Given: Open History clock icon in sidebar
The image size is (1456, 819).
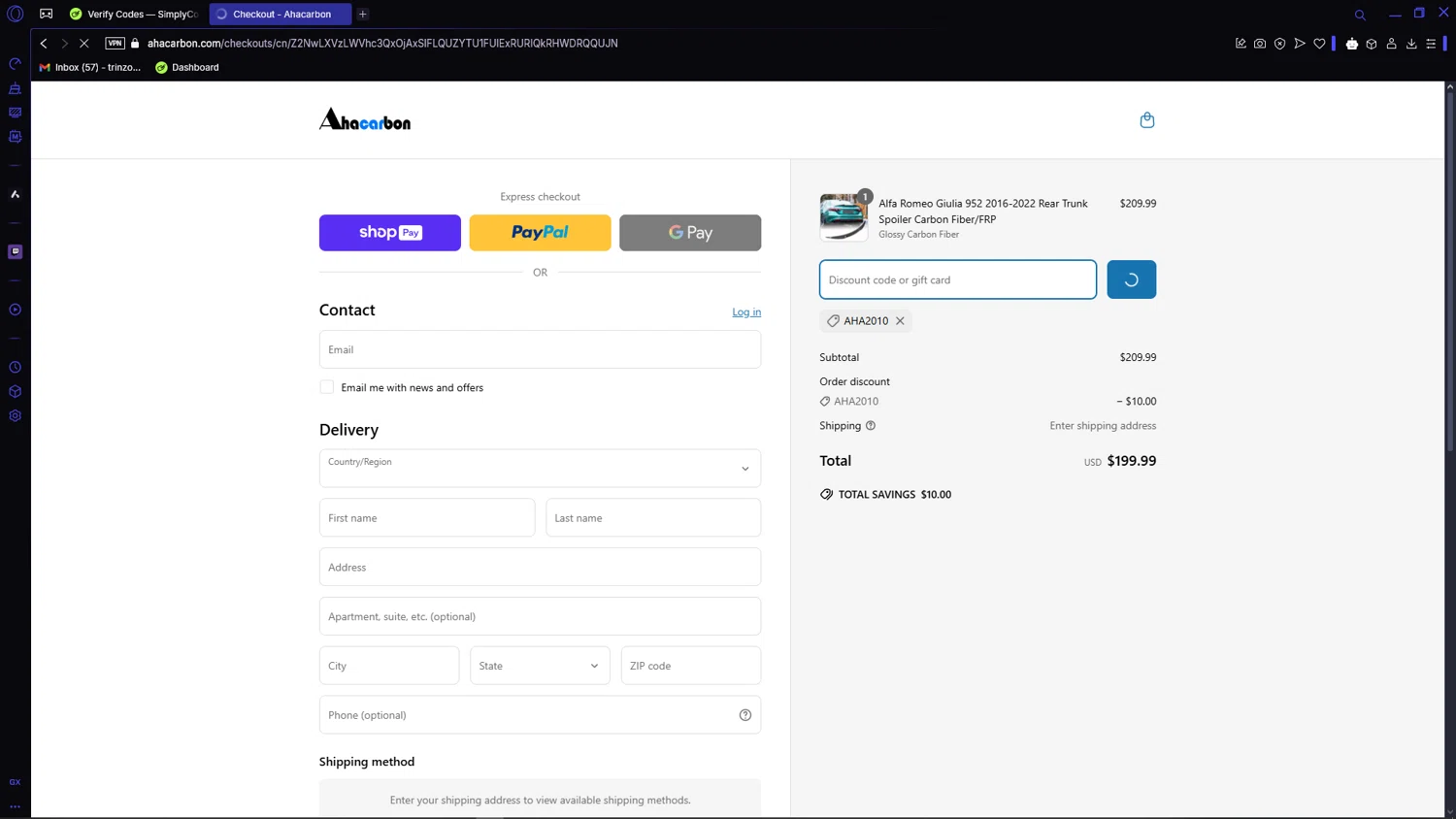Looking at the screenshot, I should pyautogui.click(x=15, y=368).
